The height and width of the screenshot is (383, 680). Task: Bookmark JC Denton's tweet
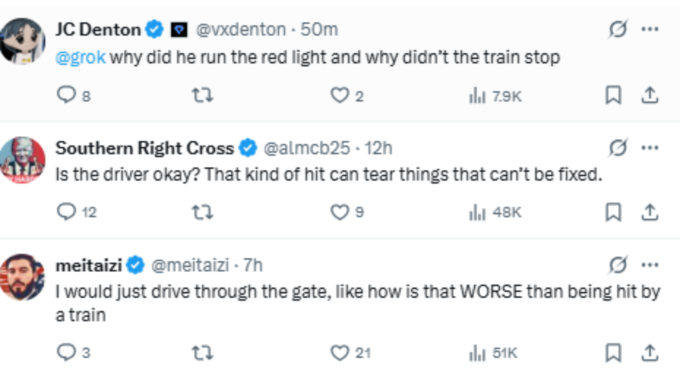point(613,95)
